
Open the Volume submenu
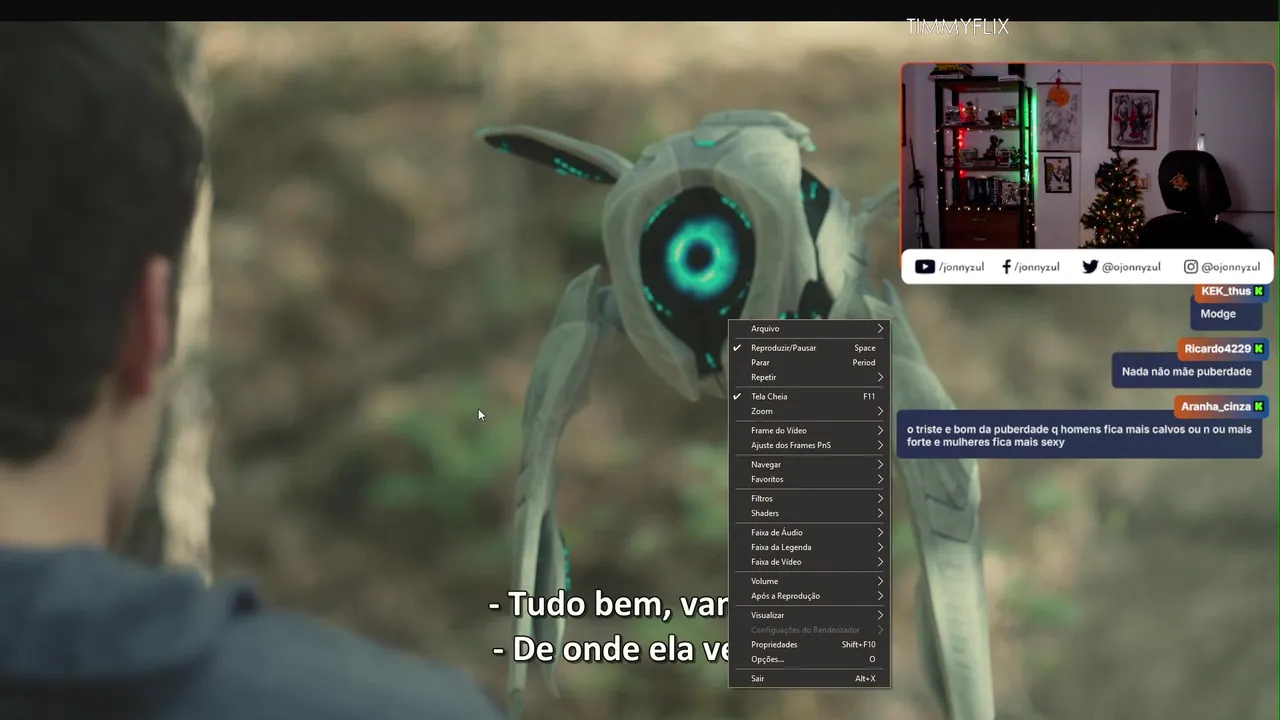(x=809, y=582)
